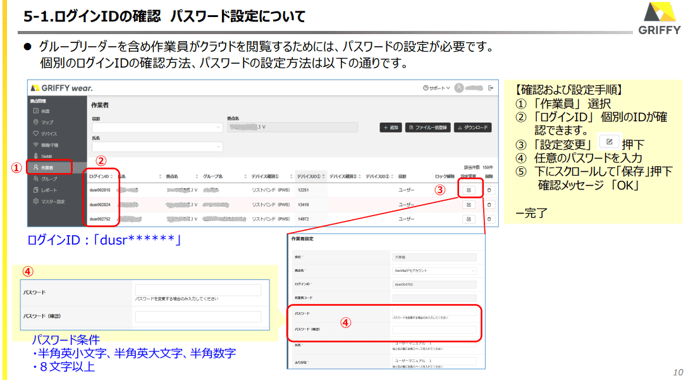
Task: Expand the 氏名 filter dropdown
Action: (x=157, y=147)
